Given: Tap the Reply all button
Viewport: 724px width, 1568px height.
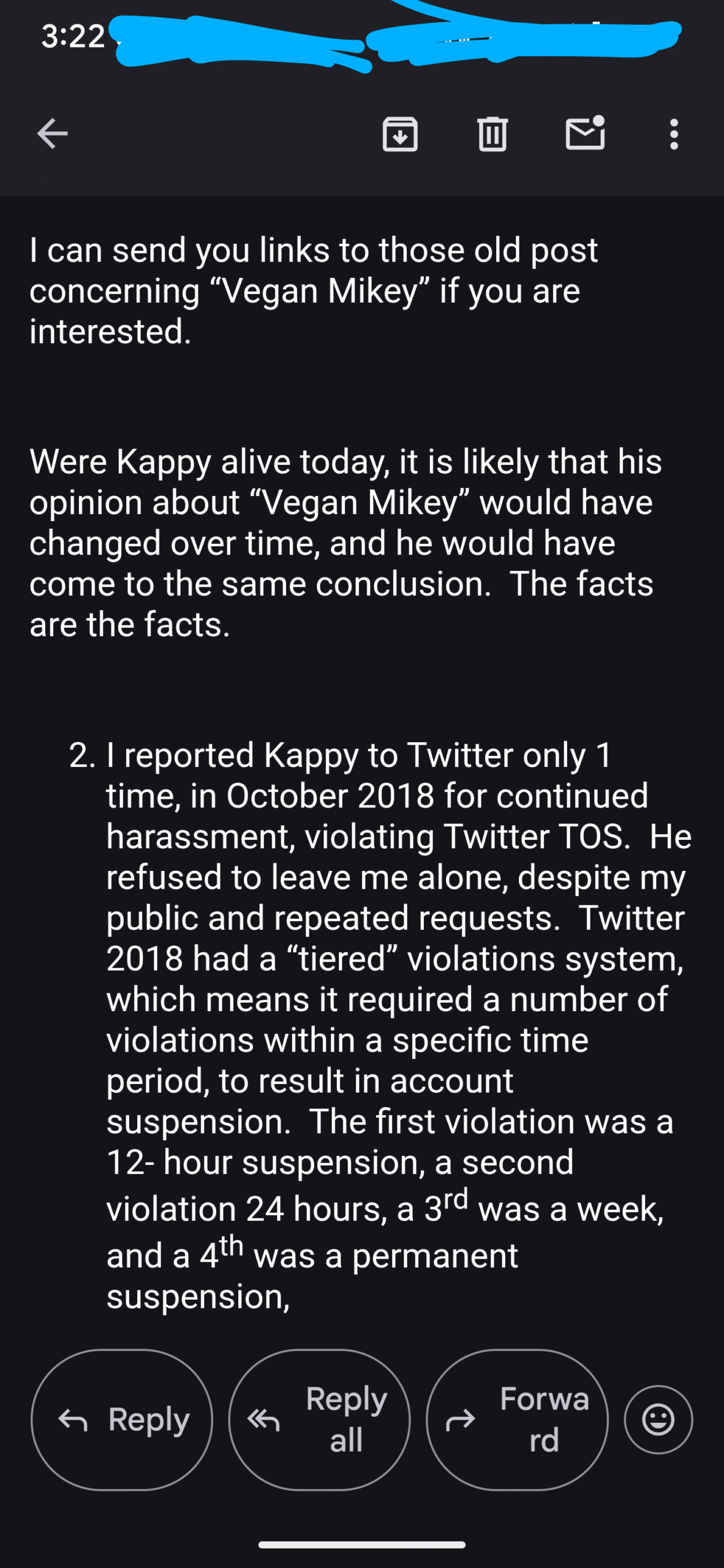Looking at the screenshot, I should [319, 1420].
